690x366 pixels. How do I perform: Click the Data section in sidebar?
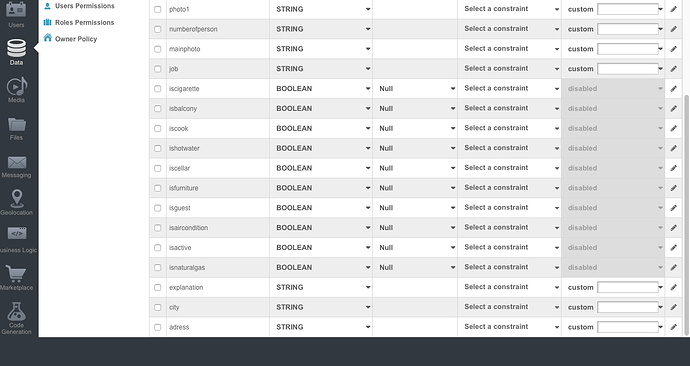17,52
